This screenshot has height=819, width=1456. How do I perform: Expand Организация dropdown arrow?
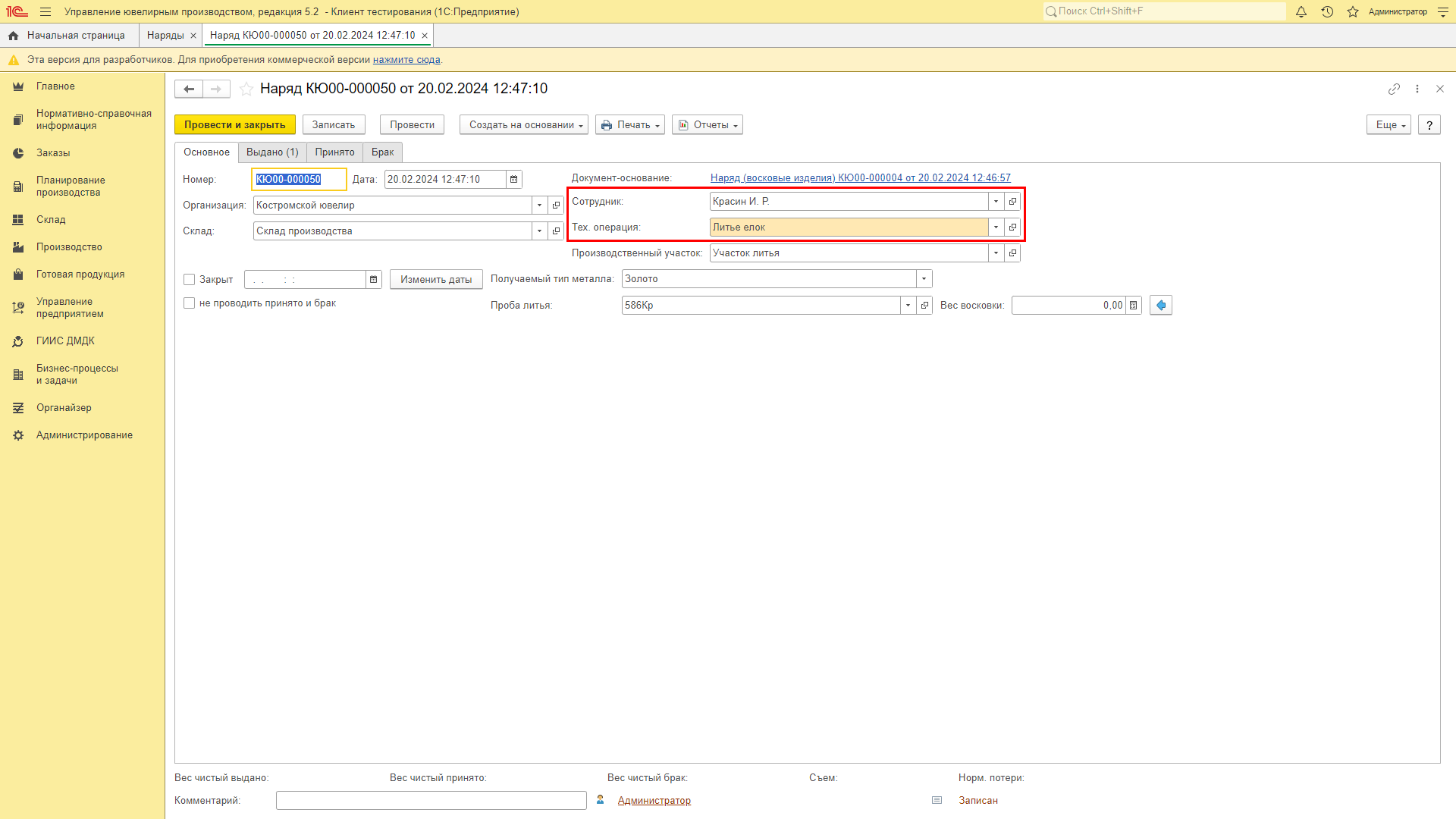540,206
